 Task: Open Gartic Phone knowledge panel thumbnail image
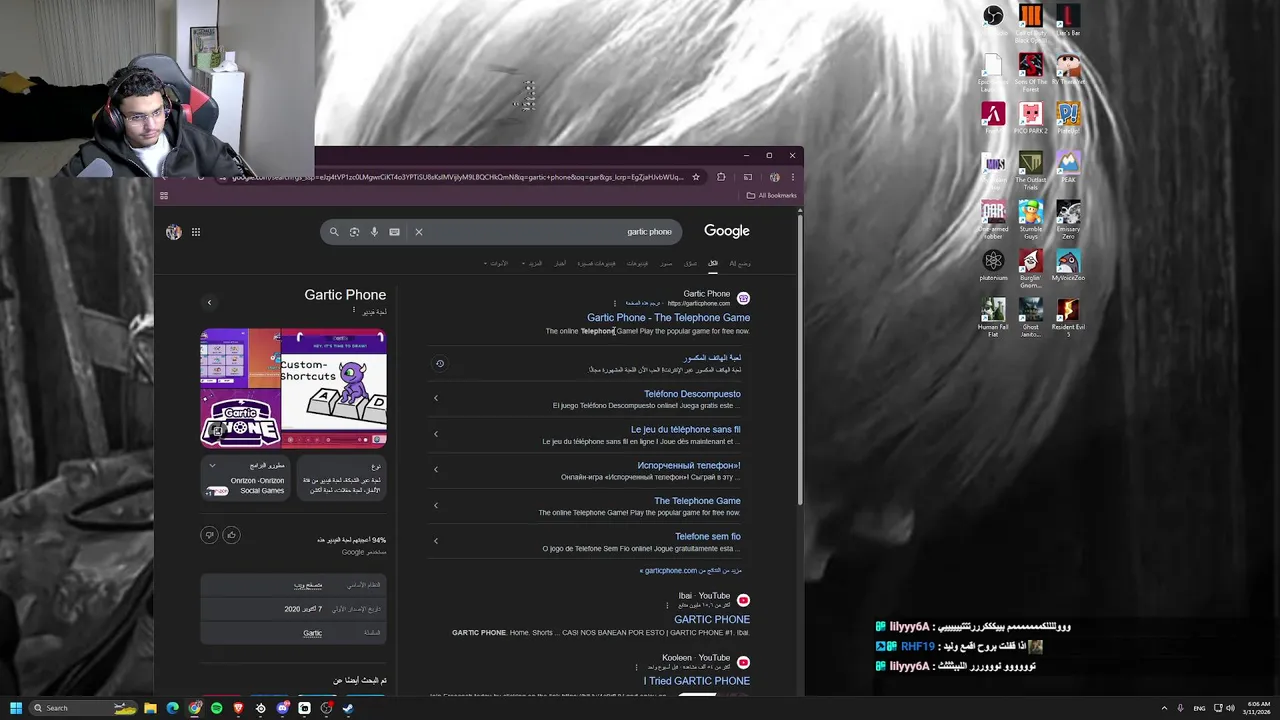click(293, 388)
